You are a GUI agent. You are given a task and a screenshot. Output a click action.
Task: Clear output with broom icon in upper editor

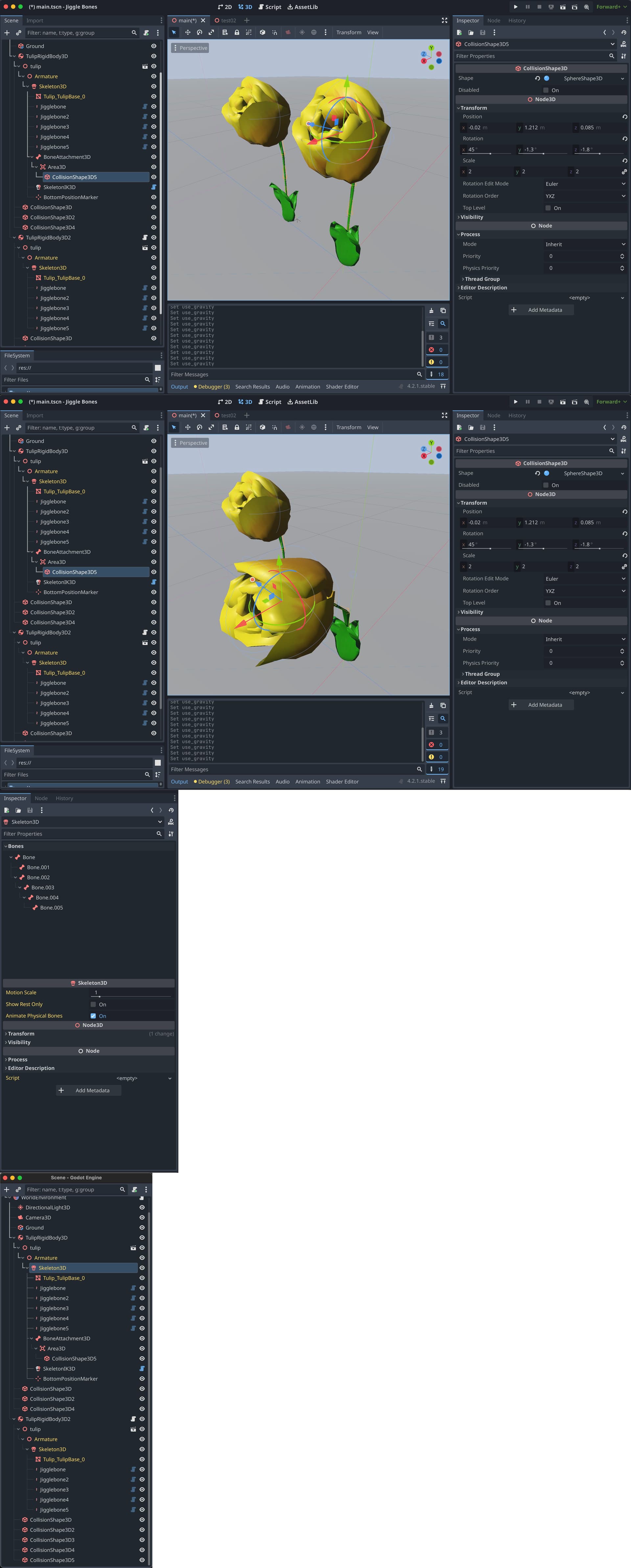click(x=432, y=310)
